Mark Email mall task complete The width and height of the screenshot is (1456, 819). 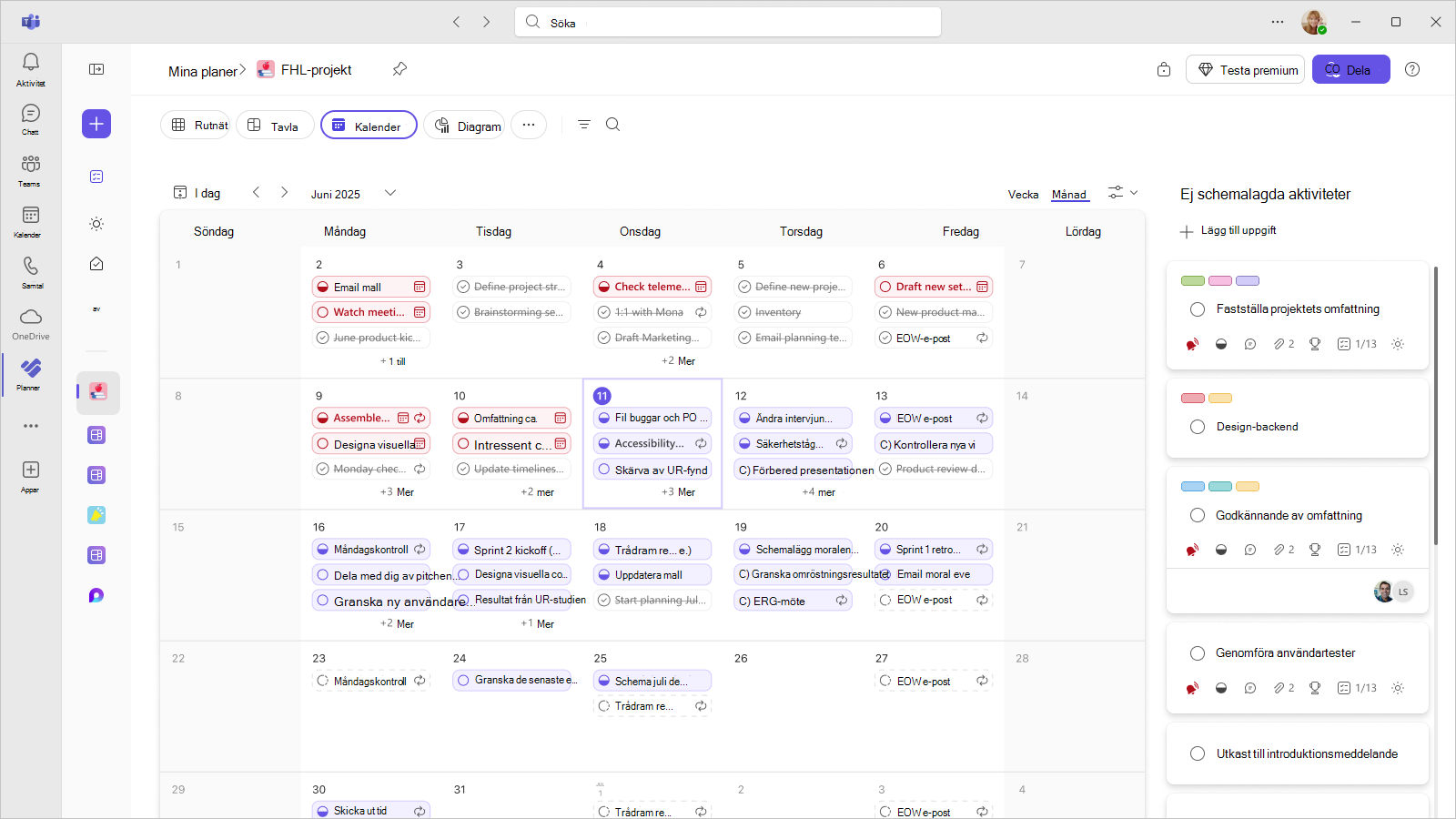click(x=322, y=287)
